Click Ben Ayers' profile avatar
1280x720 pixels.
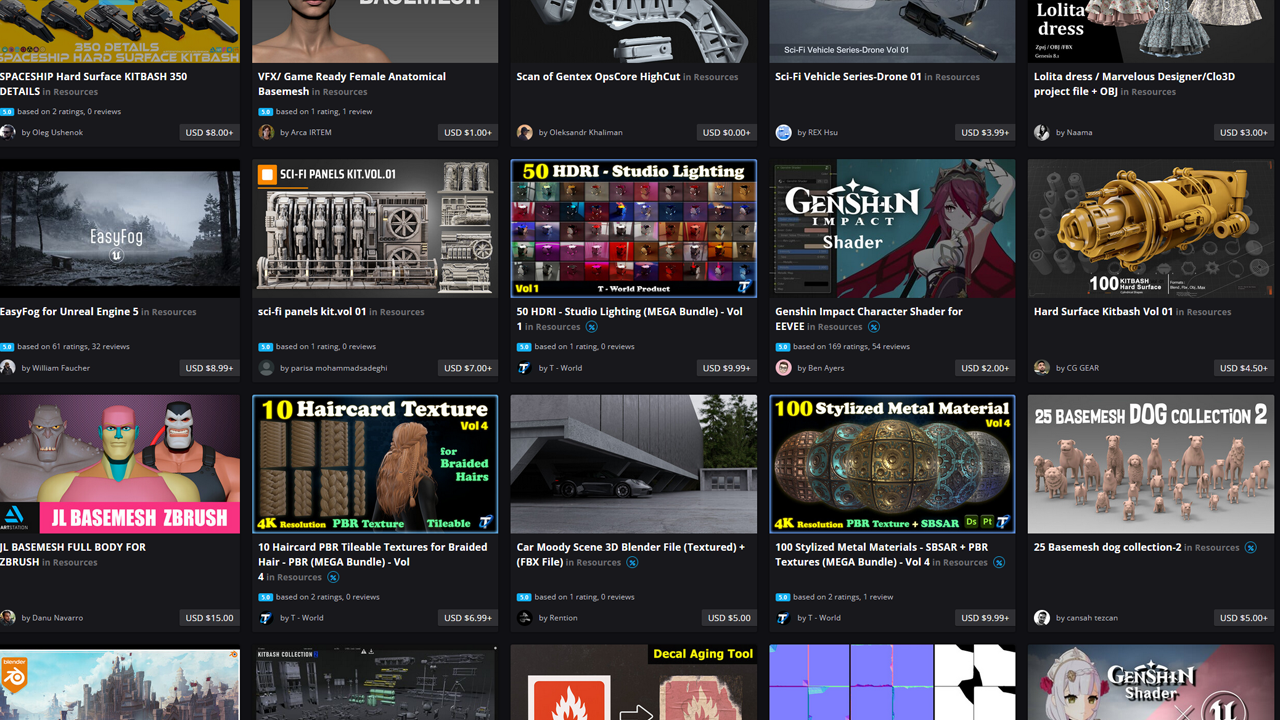coord(784,368)
